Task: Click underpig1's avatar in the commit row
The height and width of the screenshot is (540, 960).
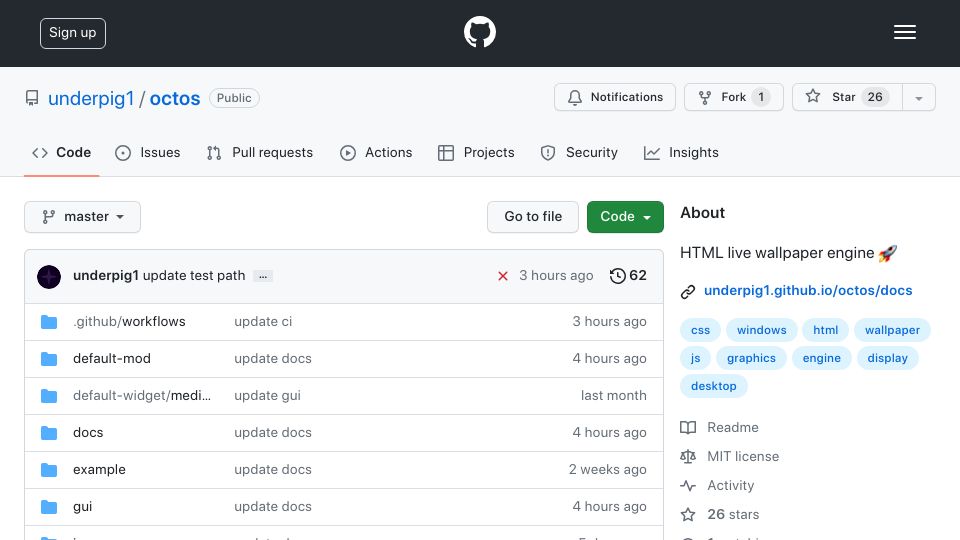Action: click(x=49, y=277)
